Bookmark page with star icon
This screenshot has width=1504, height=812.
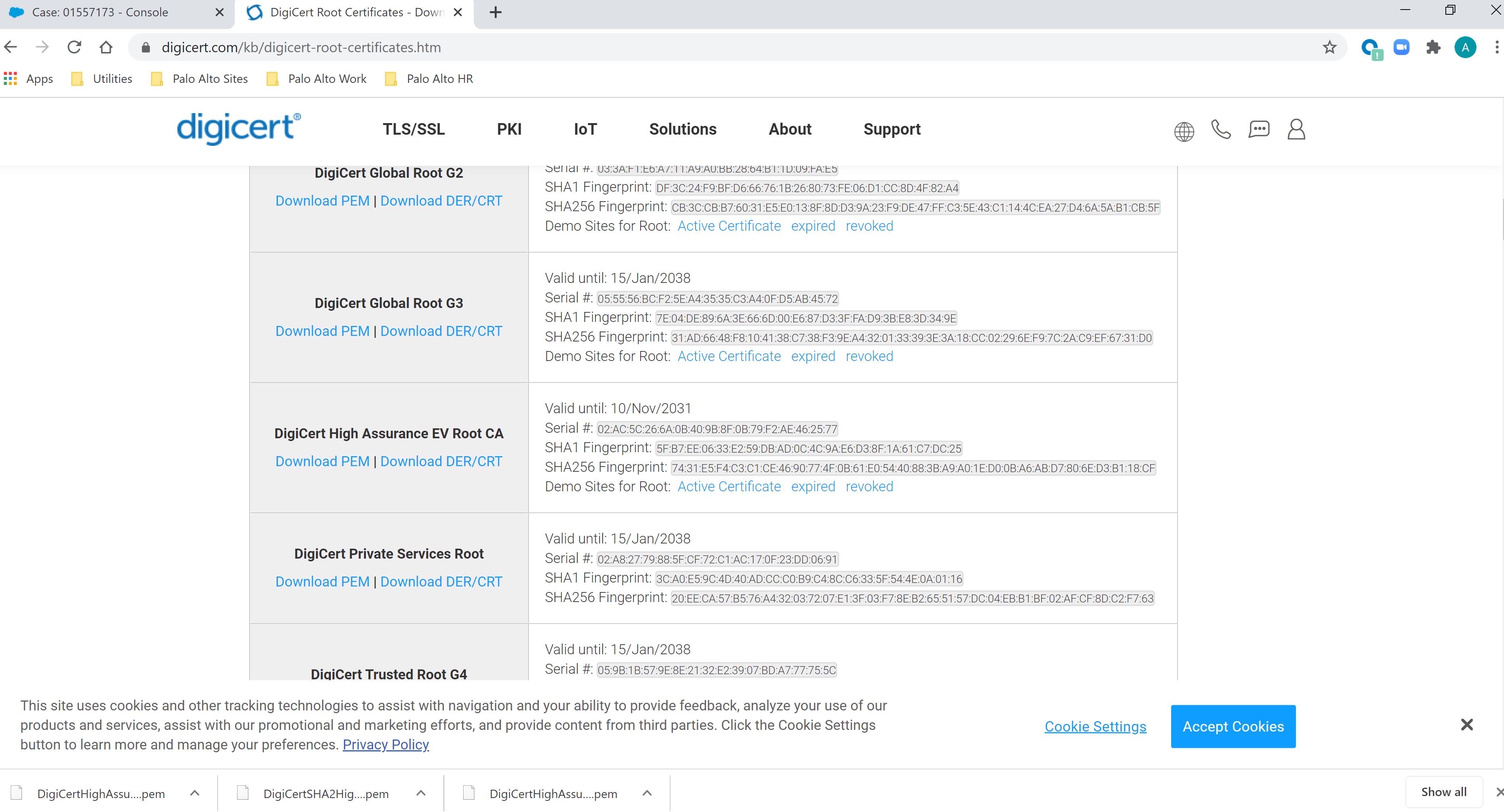click(x=1329, y=47)
